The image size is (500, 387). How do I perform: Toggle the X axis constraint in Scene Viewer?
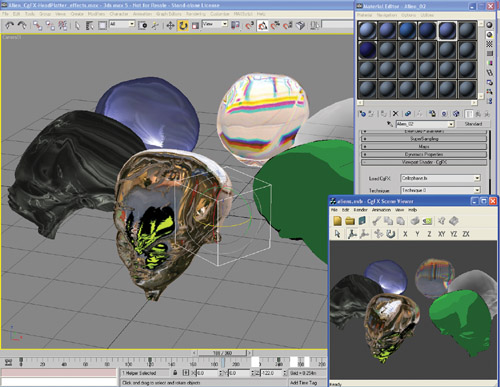click(x=405, y=234)
